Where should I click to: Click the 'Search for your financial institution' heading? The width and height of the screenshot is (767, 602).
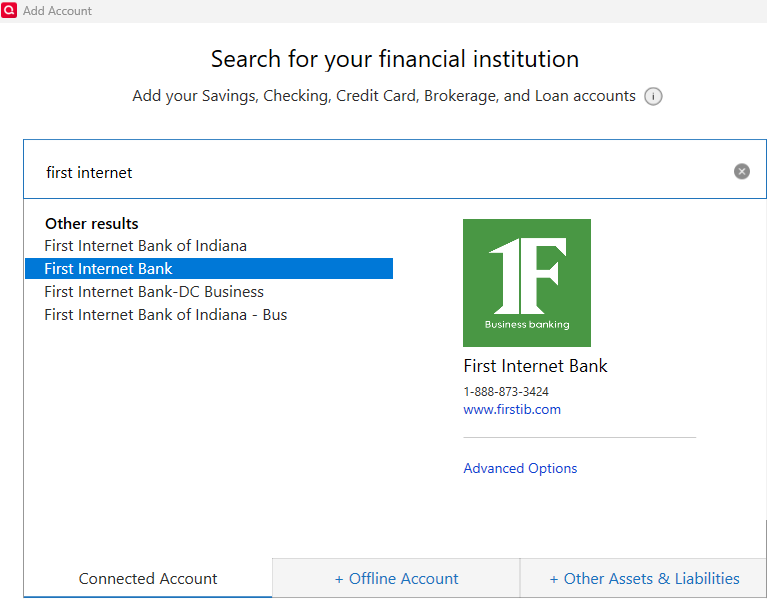[x=395, y=59]
